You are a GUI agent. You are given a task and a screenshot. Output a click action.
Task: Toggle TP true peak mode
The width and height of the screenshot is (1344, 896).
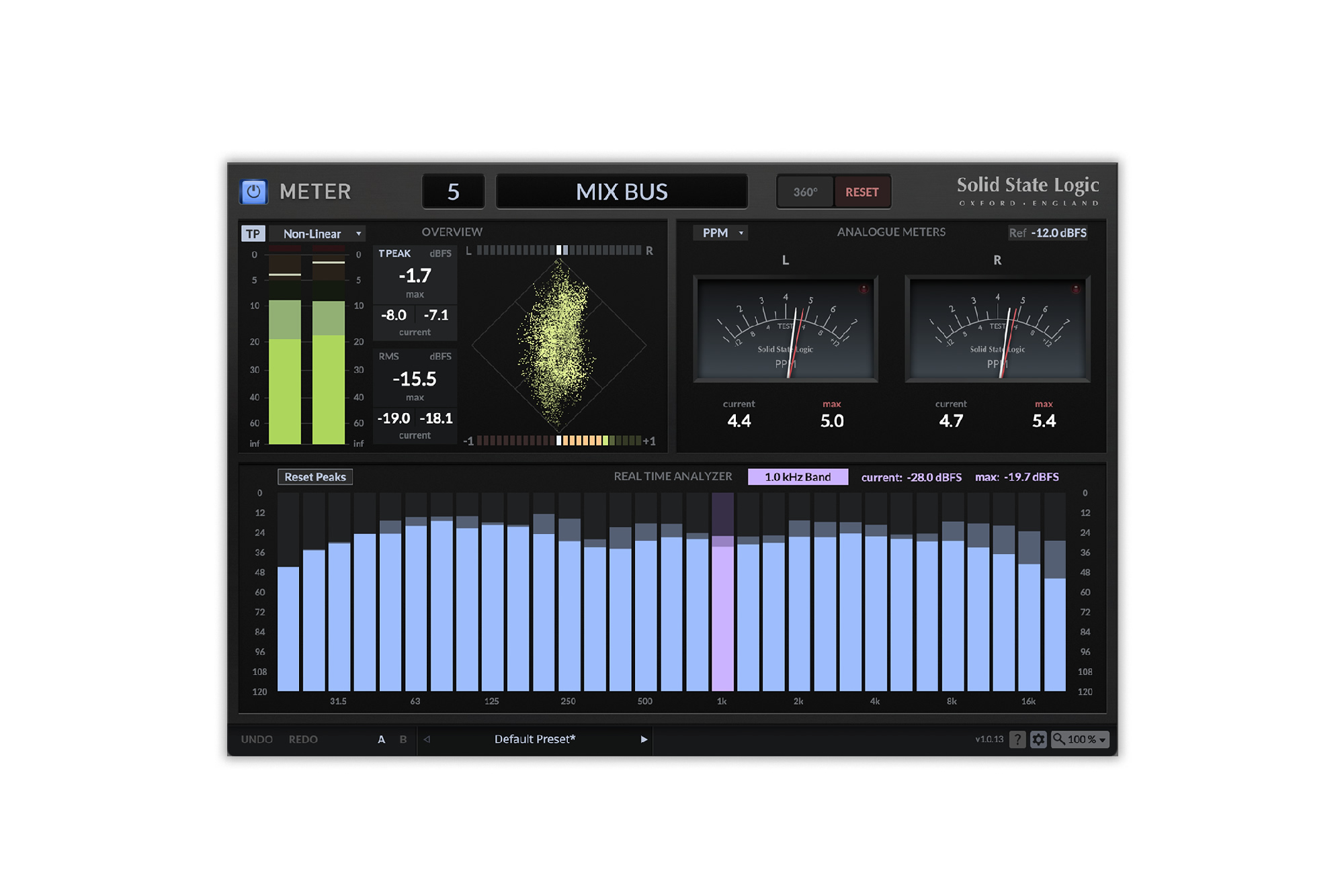tap(253, 233)
